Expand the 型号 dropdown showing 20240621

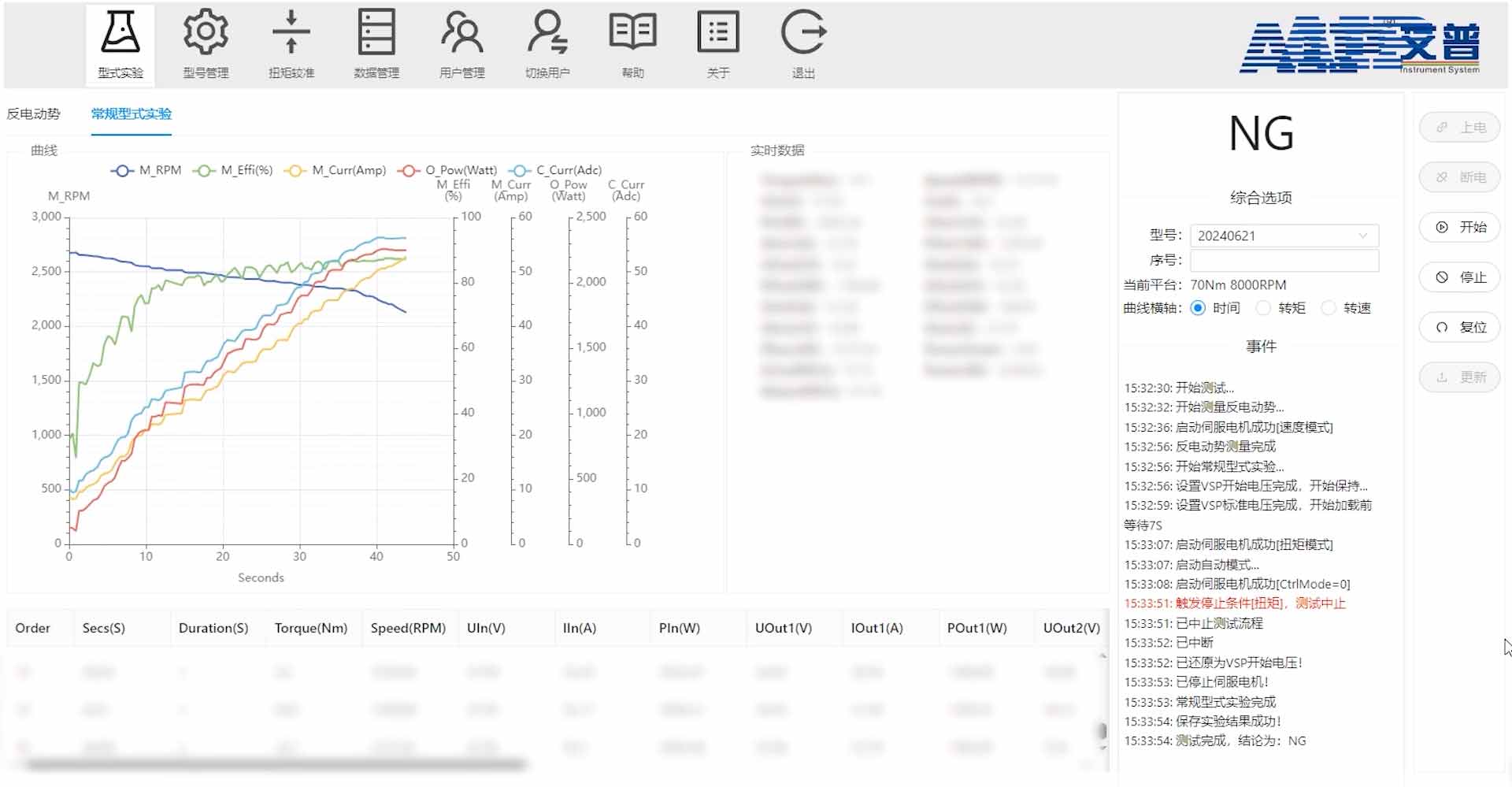(1284, 236)
